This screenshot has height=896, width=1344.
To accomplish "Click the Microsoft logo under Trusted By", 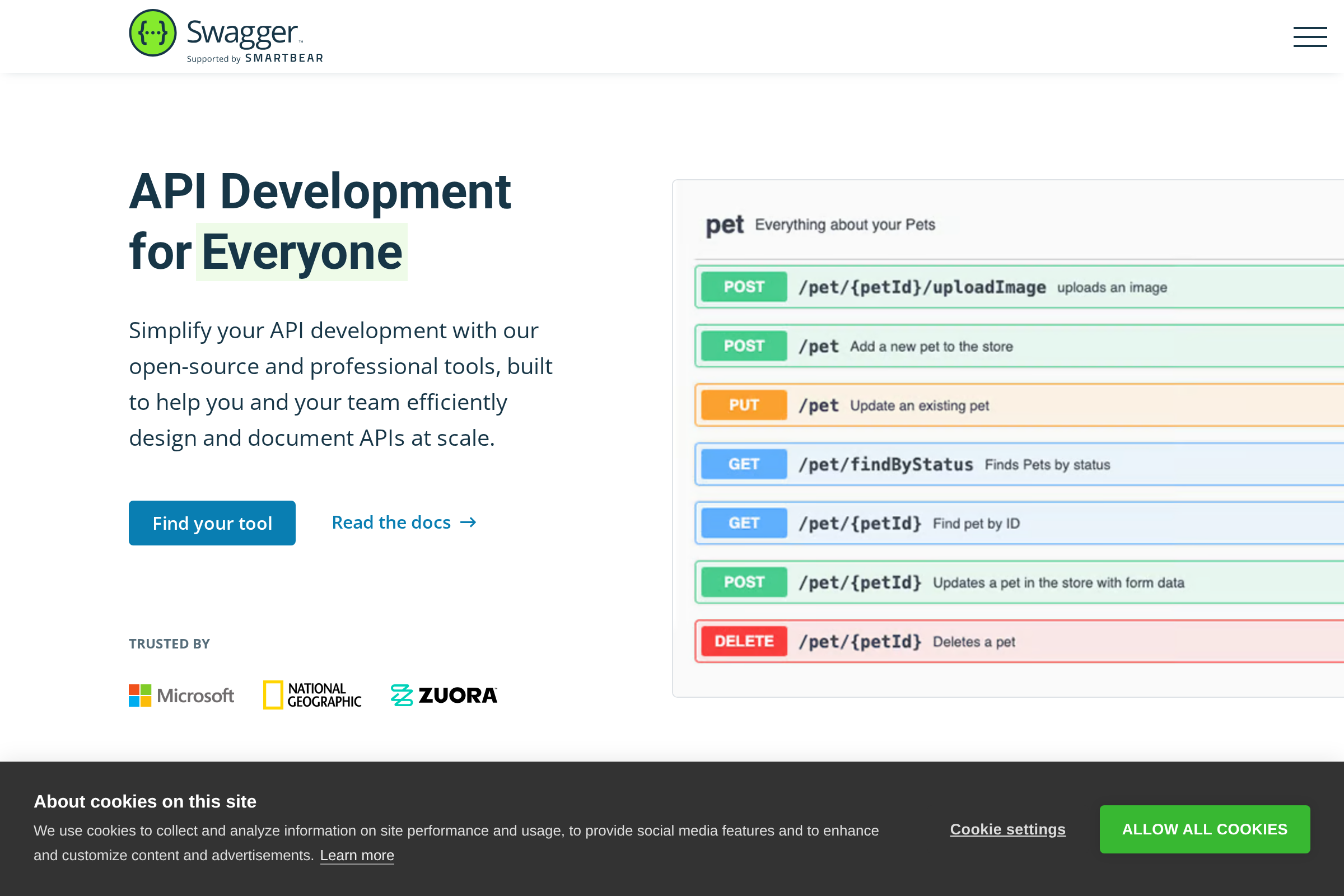I will click(x=181, y=695).
